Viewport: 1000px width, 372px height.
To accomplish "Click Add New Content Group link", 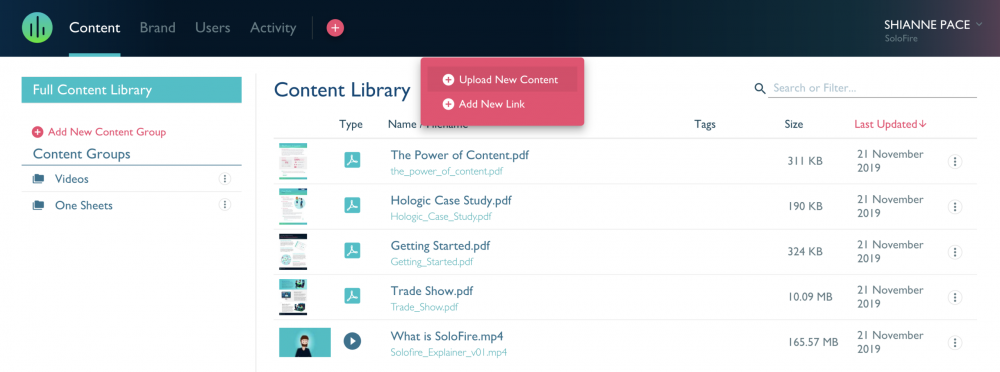I will [107, 132].
